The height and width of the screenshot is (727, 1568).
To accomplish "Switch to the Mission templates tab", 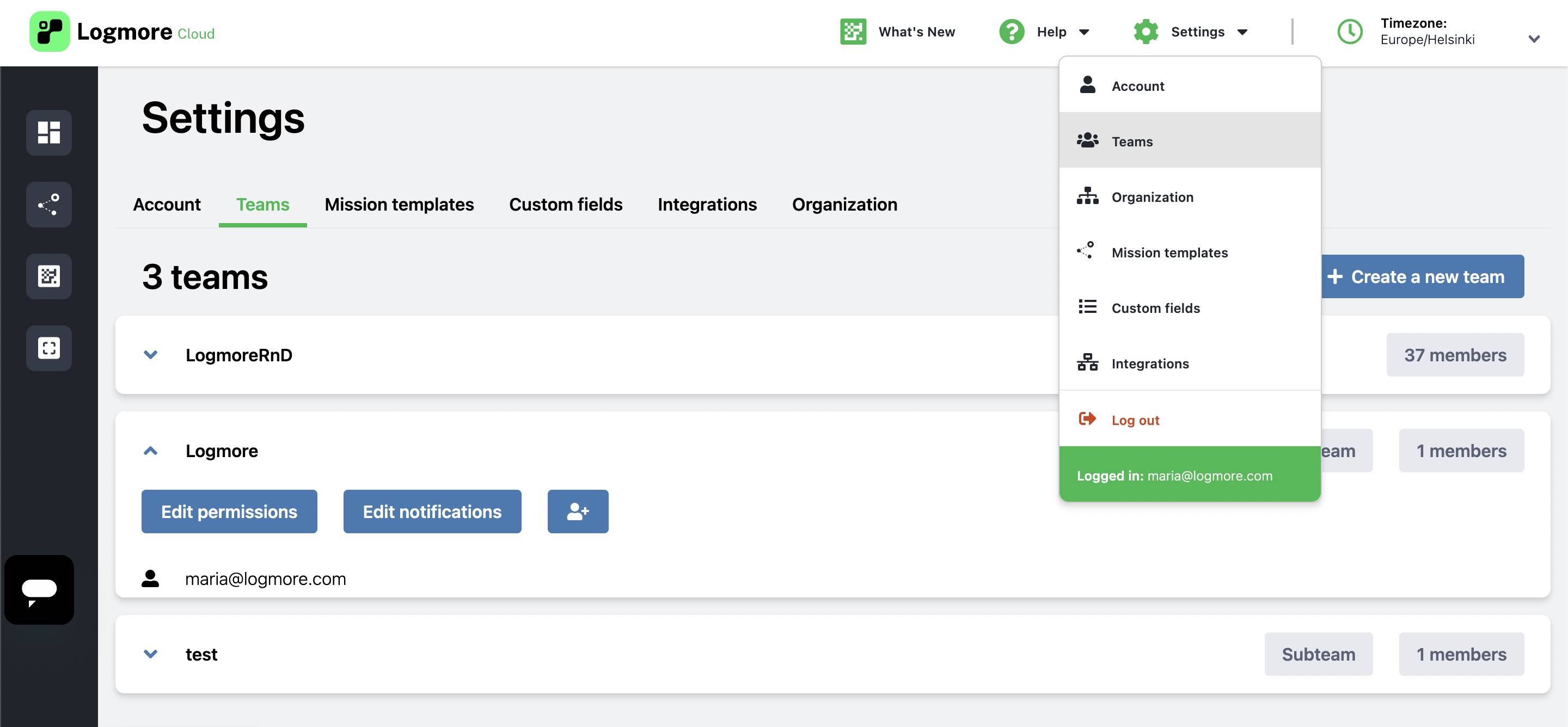I will pyautogui.click(x=399, y=205).
